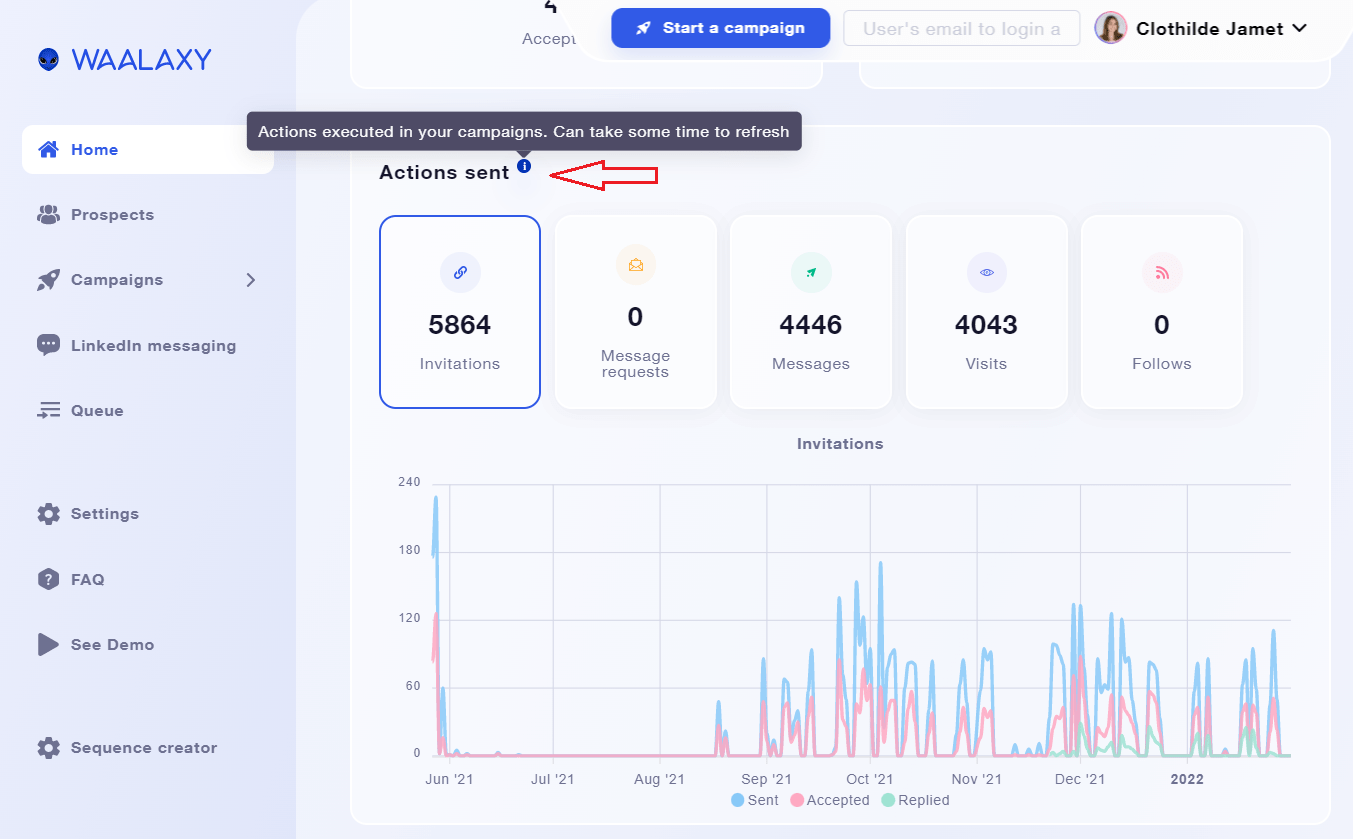Select the Messages stat card

(x=811, y=312)
